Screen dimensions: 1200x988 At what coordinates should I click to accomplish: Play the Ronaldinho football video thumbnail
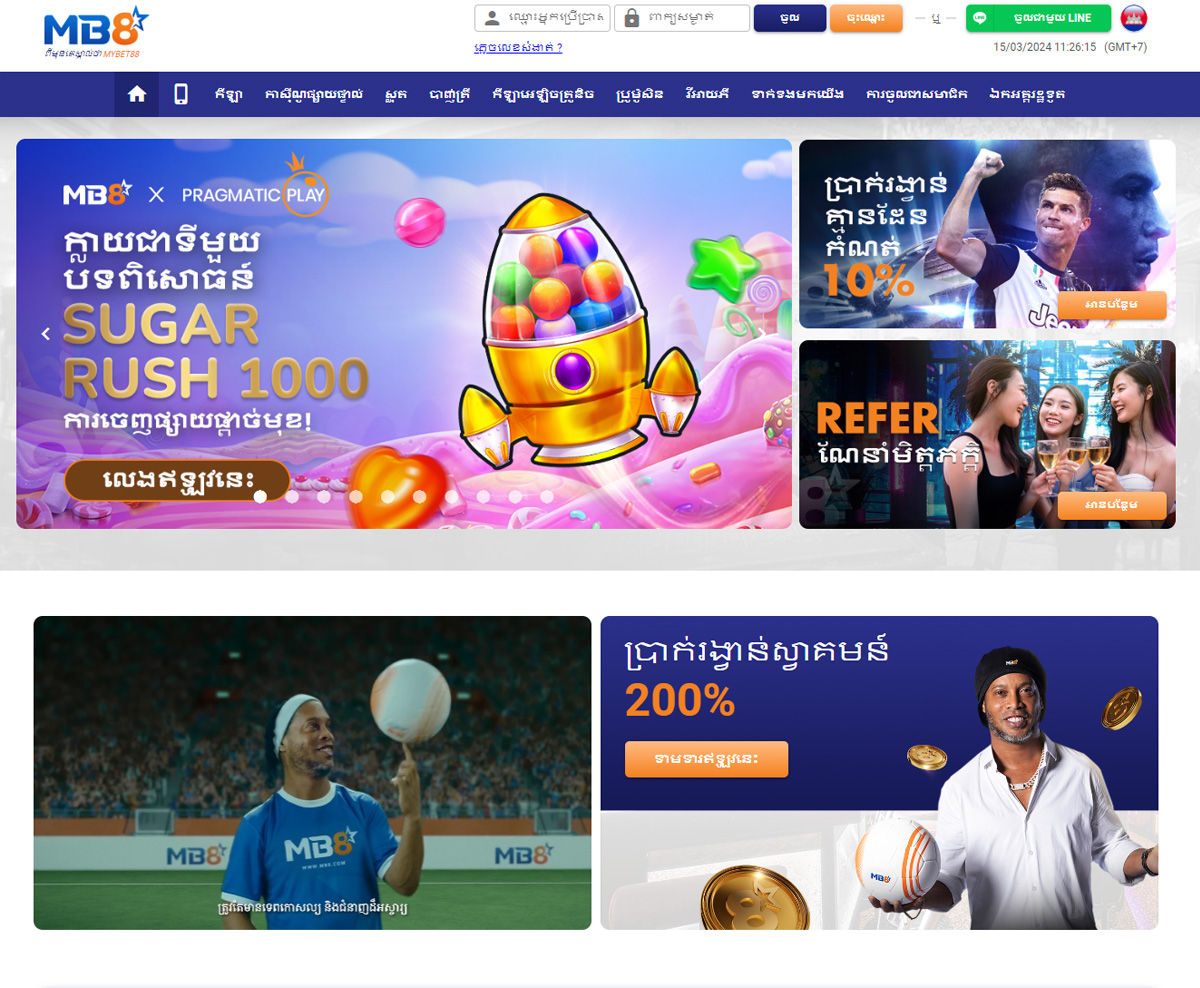point(312,773)
